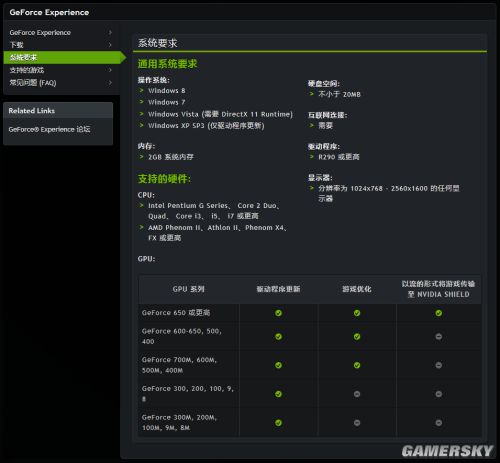Viewport: 500px width, 463px height.
Task: Click the 操作系统 label
Action: coord(154,80)
